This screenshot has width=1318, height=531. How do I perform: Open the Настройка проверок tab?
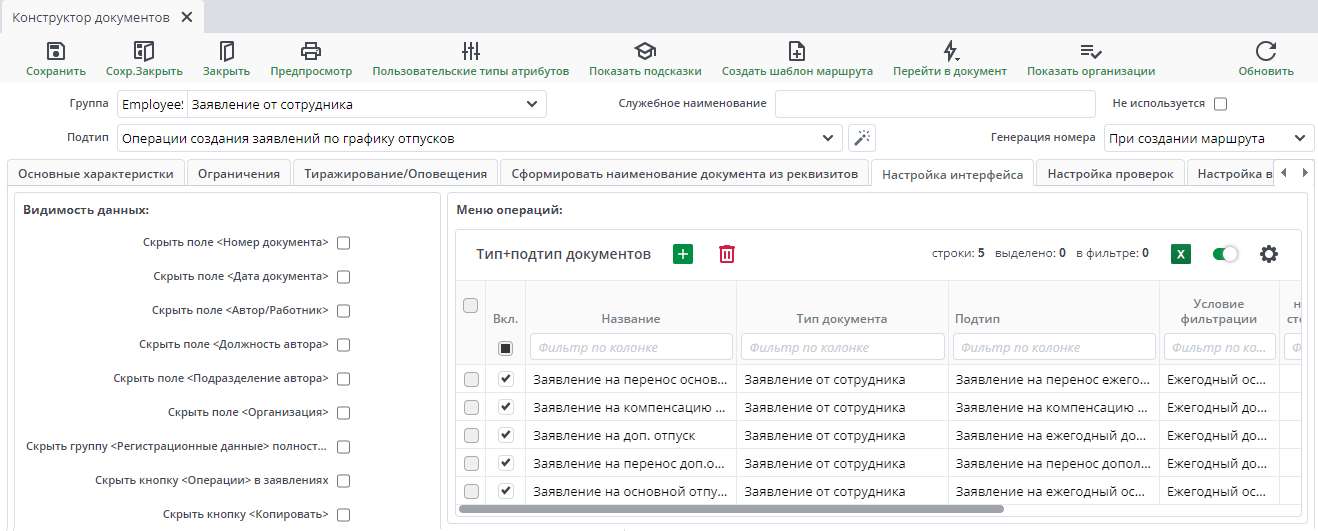[x=1110, y=174]
